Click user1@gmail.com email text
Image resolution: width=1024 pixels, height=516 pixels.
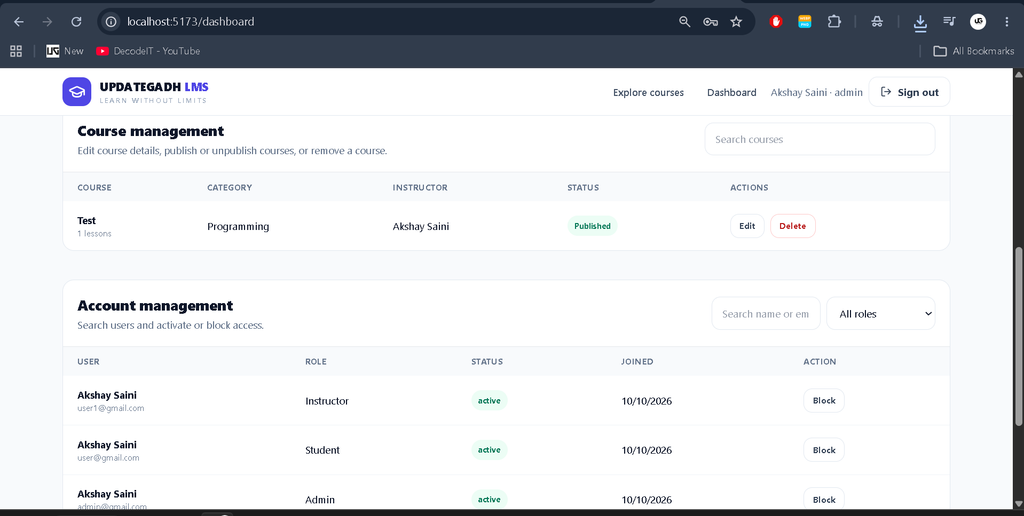pyautogui.click(x=110, y=408)
